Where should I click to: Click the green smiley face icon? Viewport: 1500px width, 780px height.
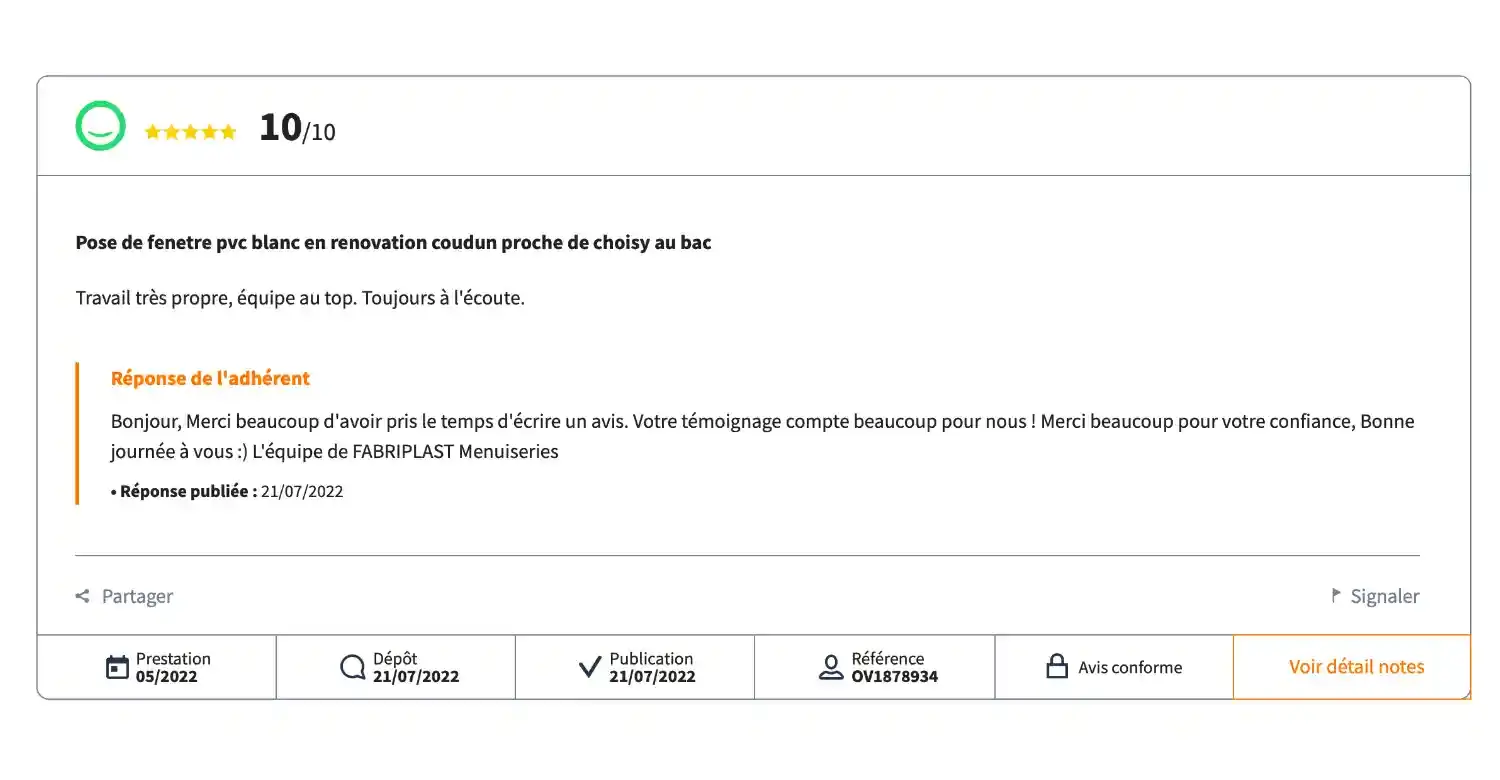(101, 127)
